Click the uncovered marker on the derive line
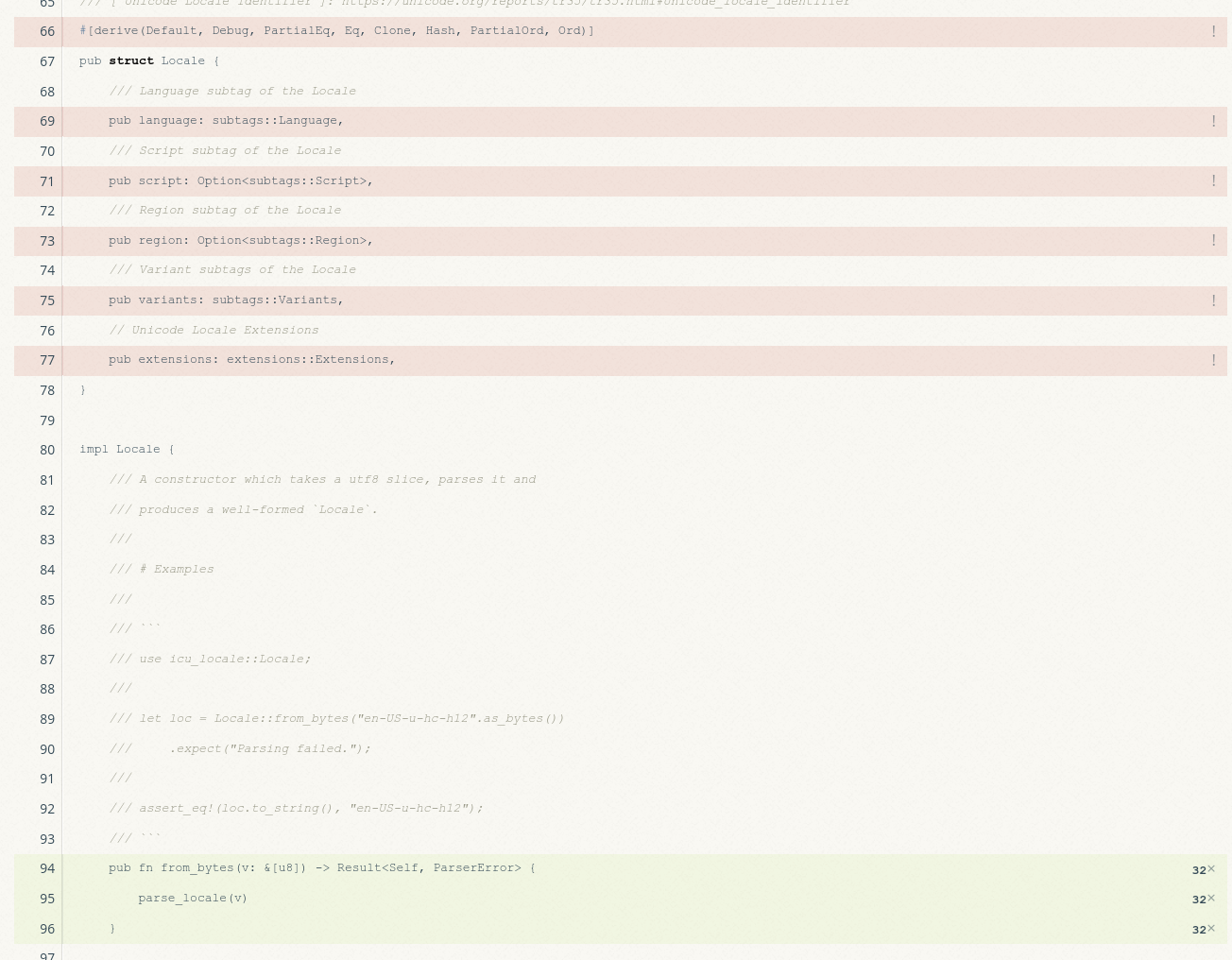Viewport: 1232px width, 960px height. (x=1213, y=30)
